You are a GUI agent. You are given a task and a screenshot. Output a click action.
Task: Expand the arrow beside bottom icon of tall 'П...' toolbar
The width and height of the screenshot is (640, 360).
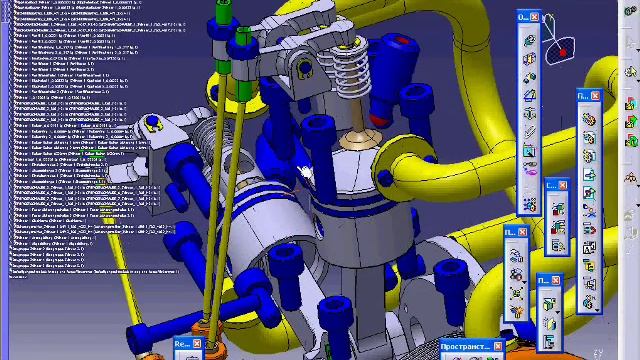tap(597, 311)
